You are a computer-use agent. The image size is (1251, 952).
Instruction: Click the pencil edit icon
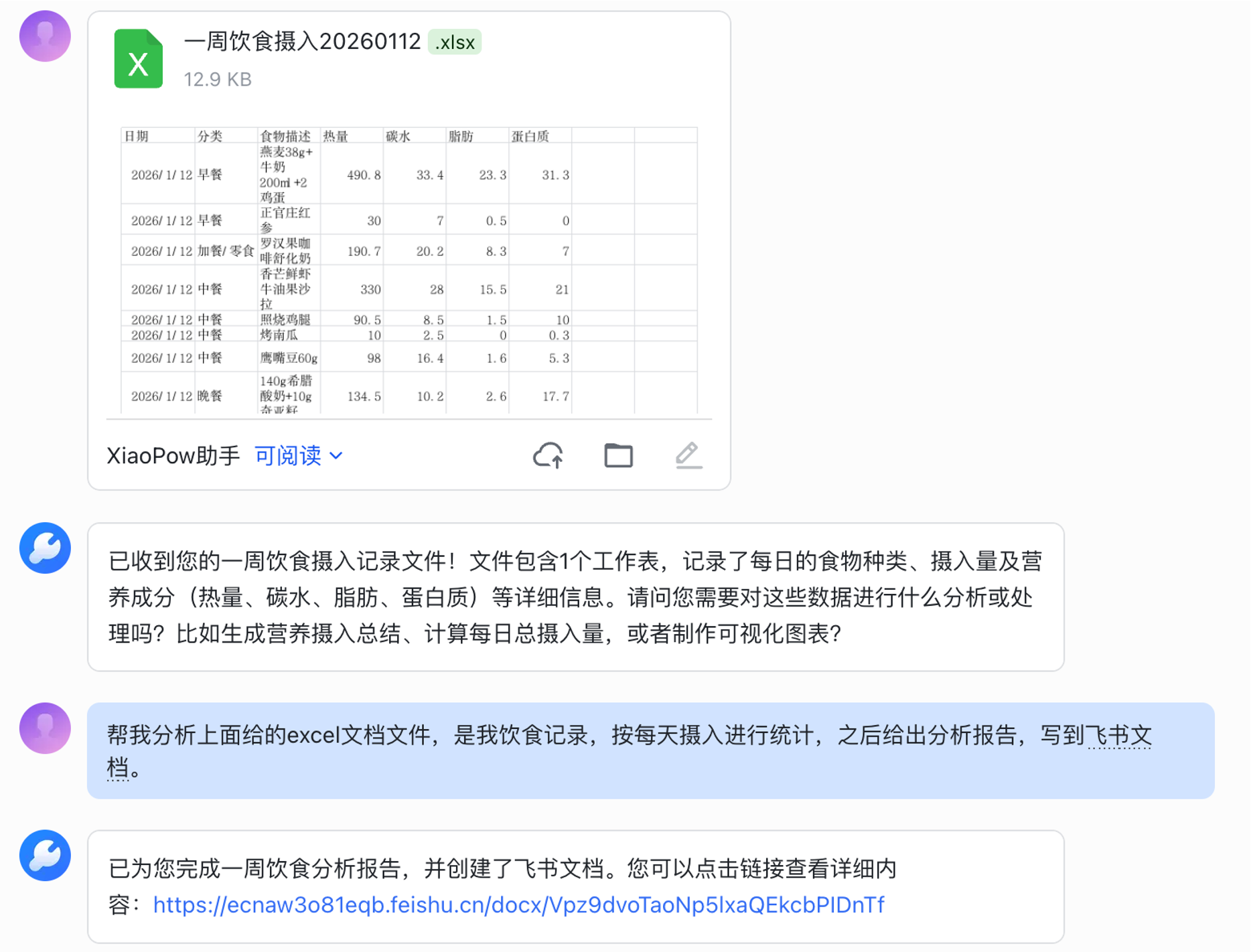tap(688, 455)
